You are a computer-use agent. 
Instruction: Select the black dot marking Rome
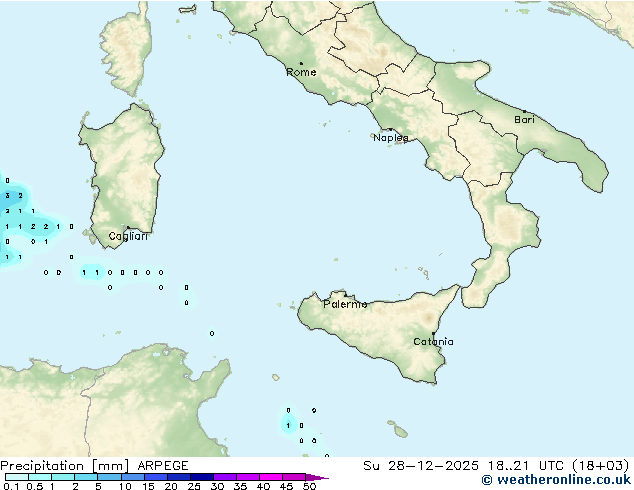301,63
